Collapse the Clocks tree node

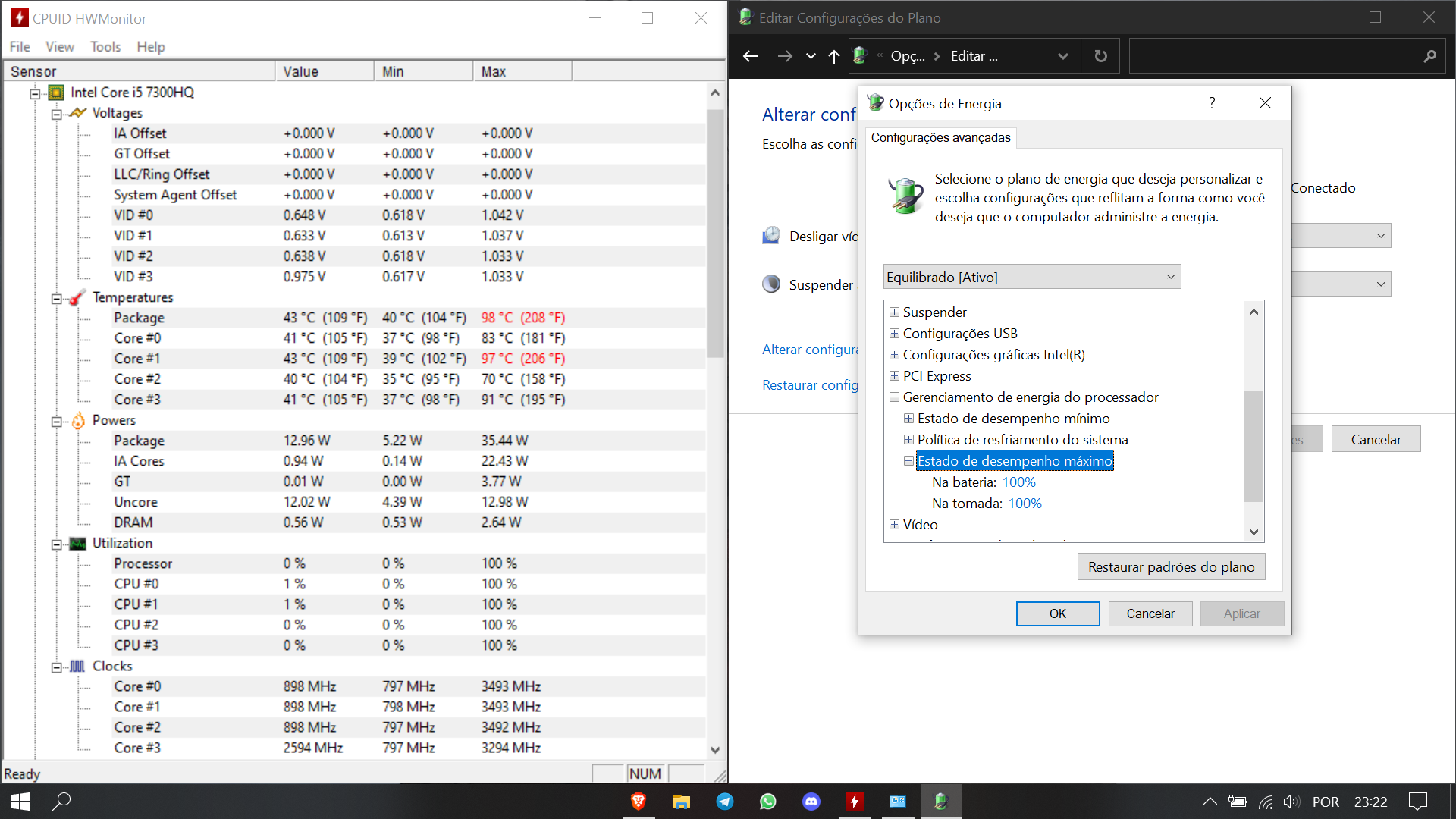coord(56,667)
